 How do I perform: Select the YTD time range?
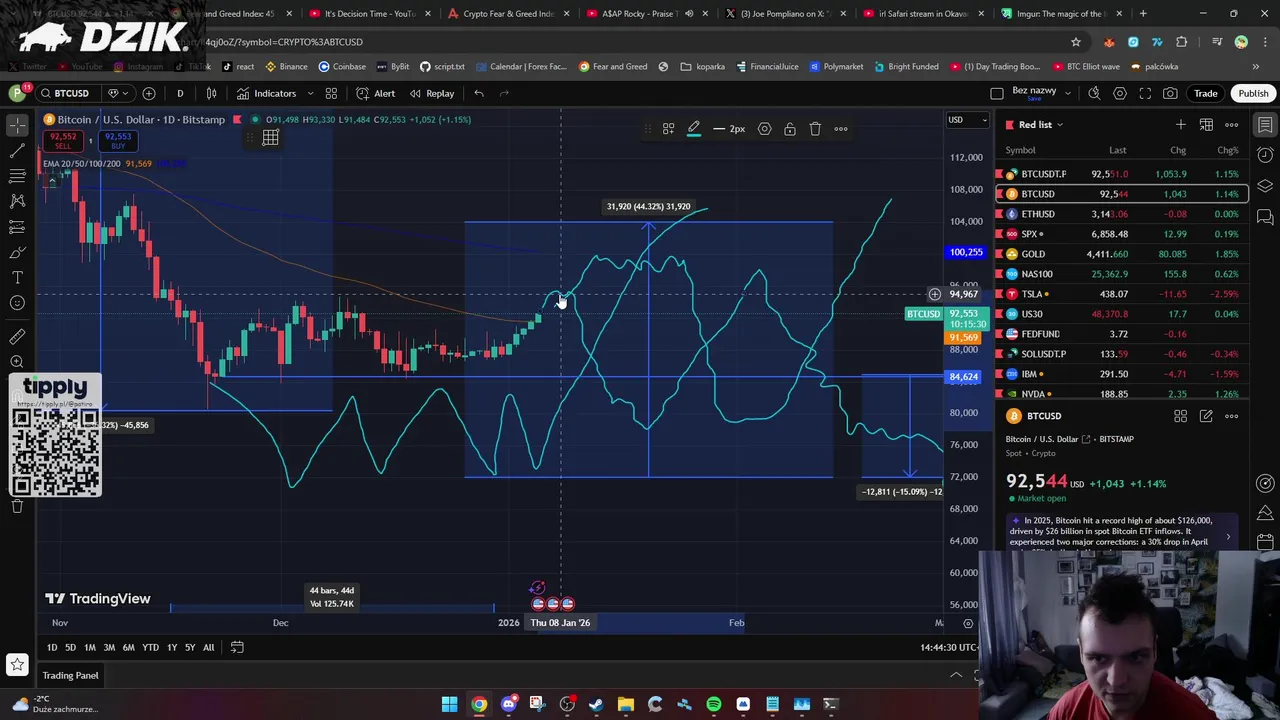click(150, 647)
